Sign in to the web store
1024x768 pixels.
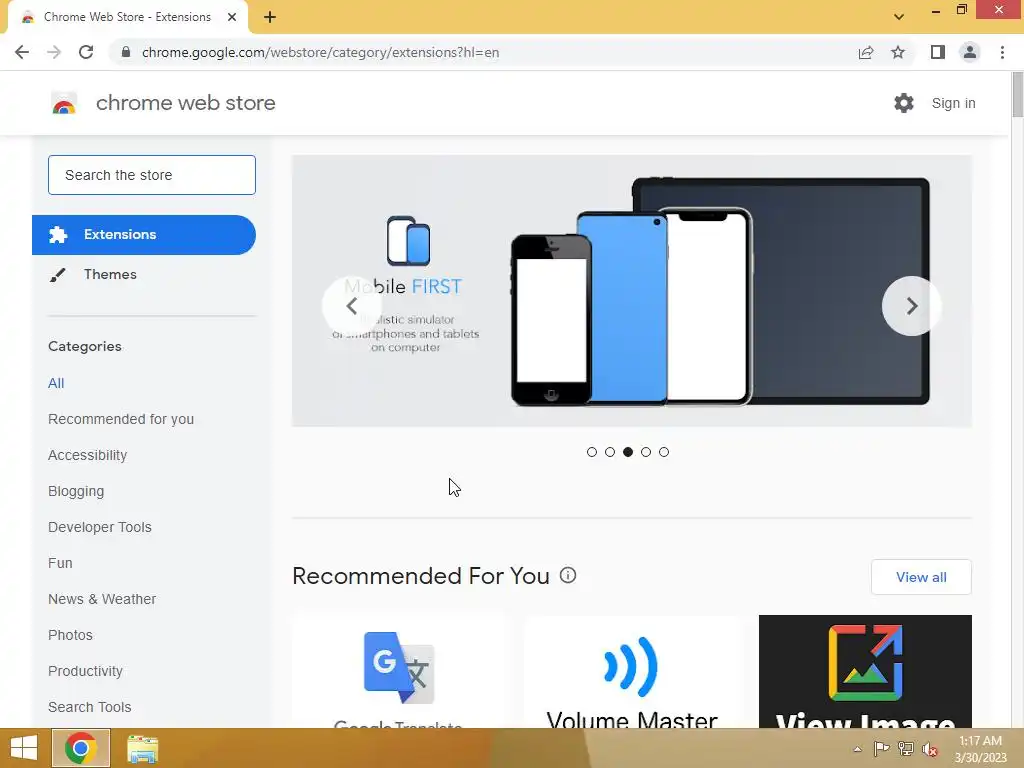point(953,103)
